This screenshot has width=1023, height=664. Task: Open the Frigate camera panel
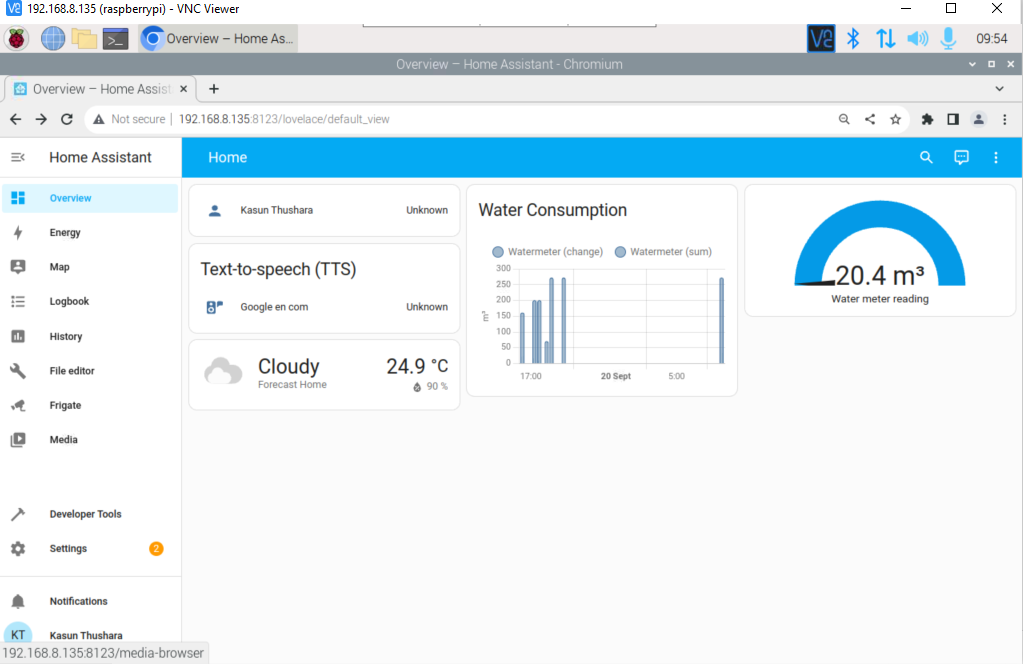point(65,405)
